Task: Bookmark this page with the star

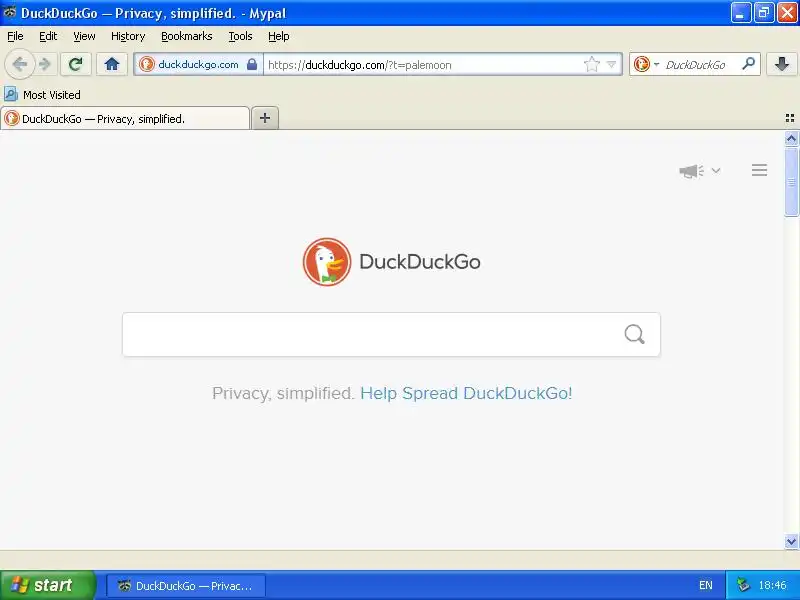Action: click(591, 64)
